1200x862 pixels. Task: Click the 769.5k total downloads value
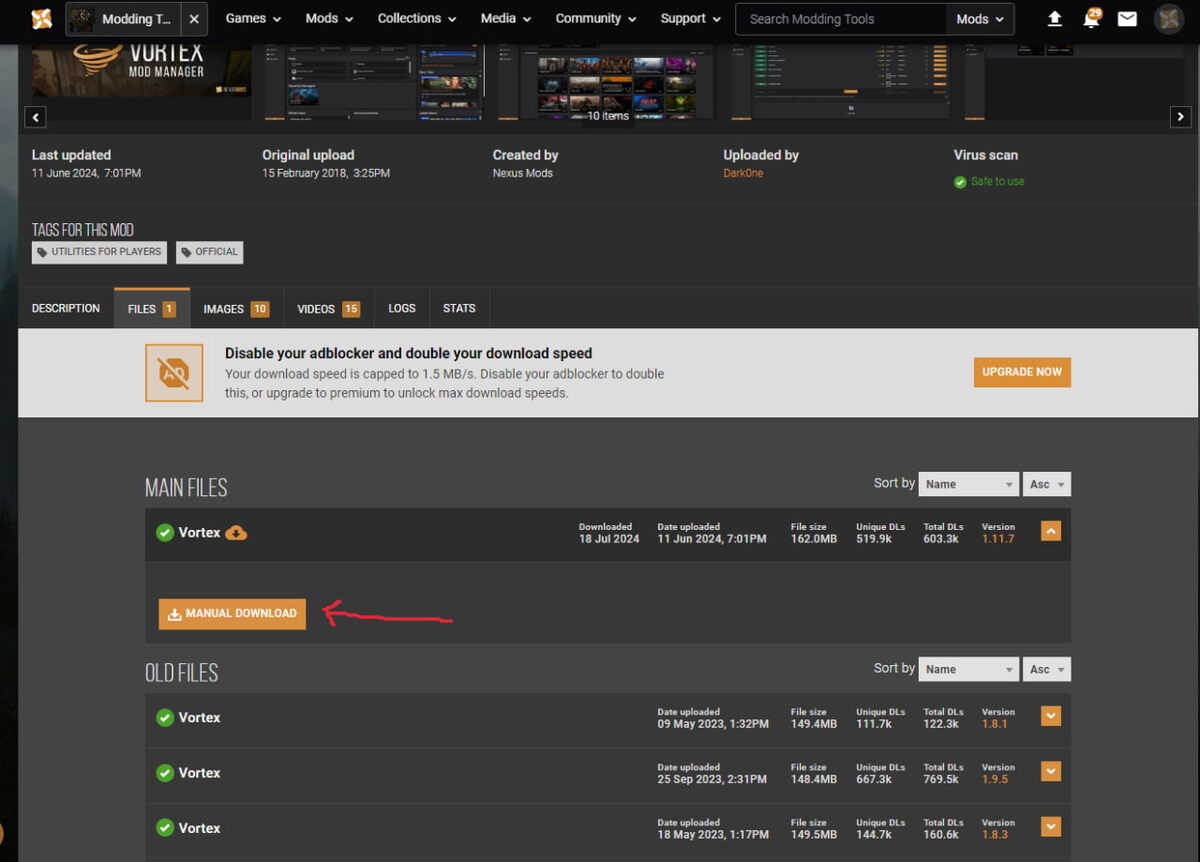point(941,779)
